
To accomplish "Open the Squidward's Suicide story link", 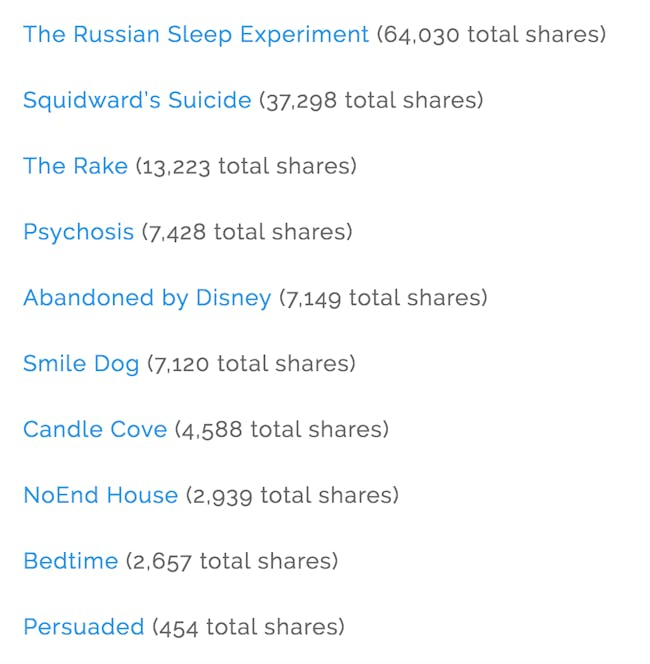I will coord(137,100).
